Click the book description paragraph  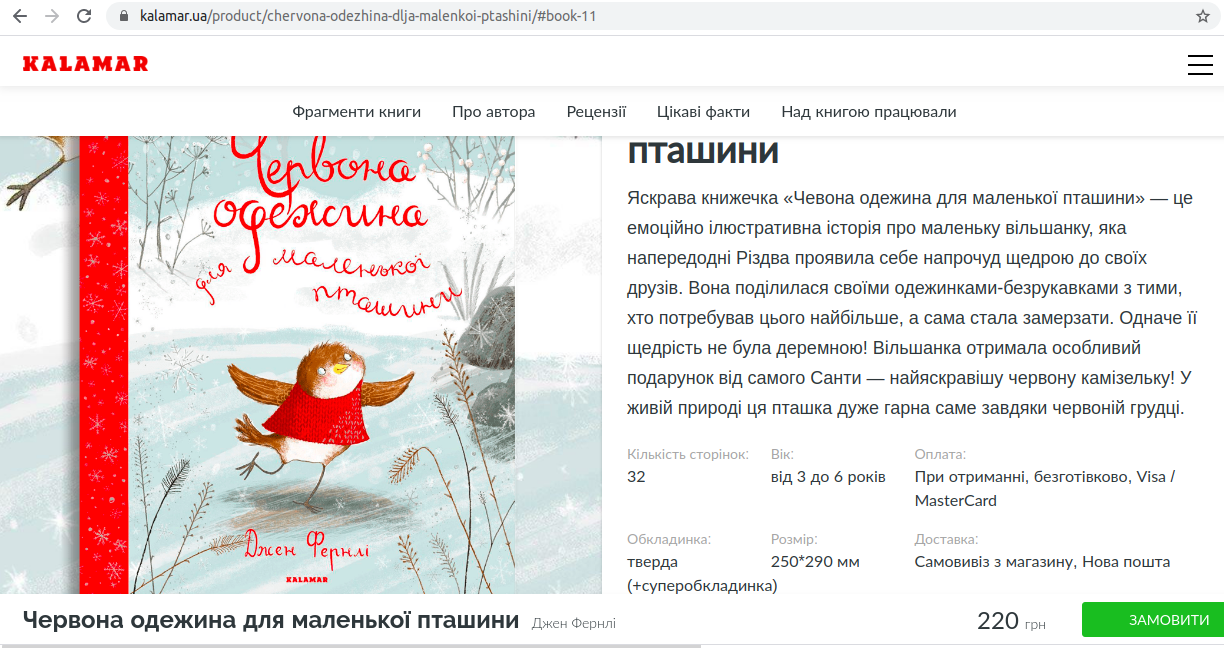pyautogui.click(x=910, y=303)
